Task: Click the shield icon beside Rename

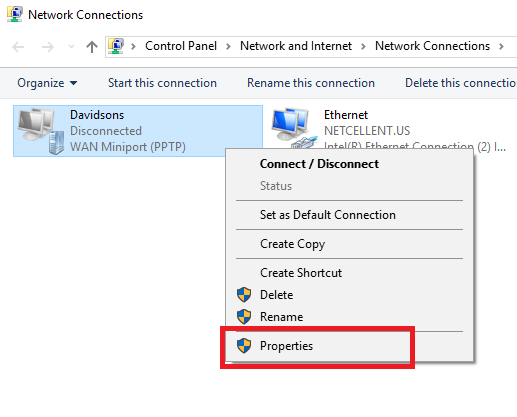Action: click(x=244, y=317)
